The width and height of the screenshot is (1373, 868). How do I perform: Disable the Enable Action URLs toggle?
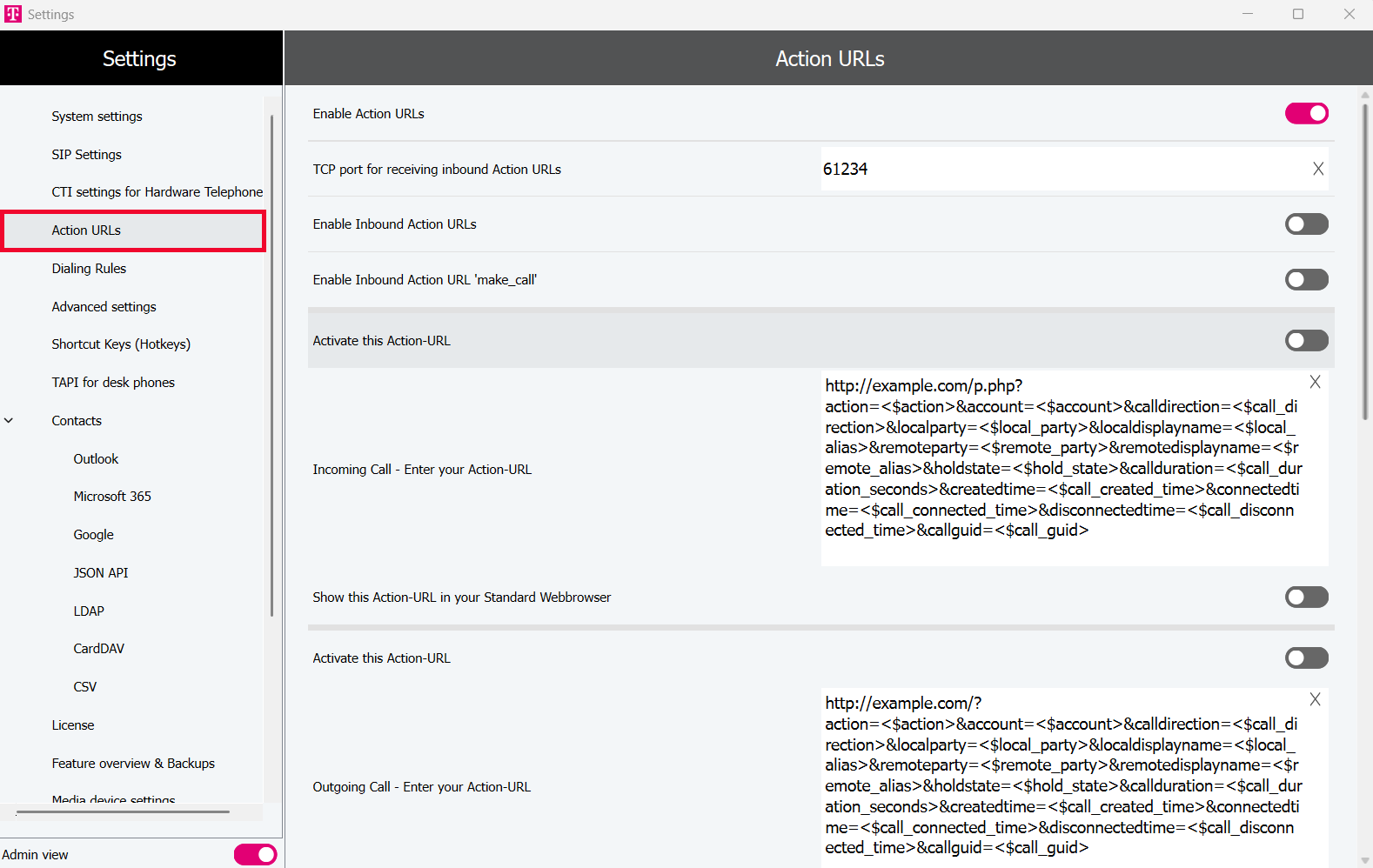[1306, 114]
